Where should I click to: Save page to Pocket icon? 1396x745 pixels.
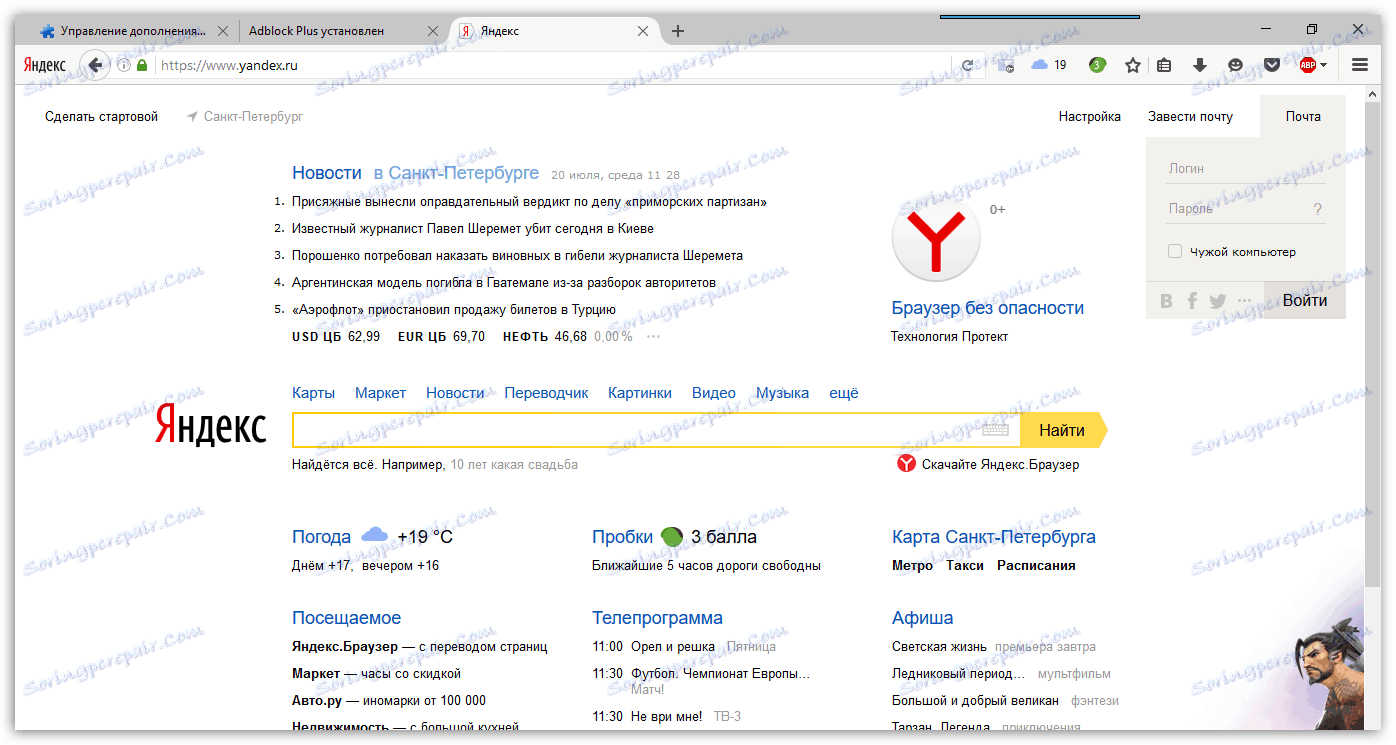(1272, 65)
